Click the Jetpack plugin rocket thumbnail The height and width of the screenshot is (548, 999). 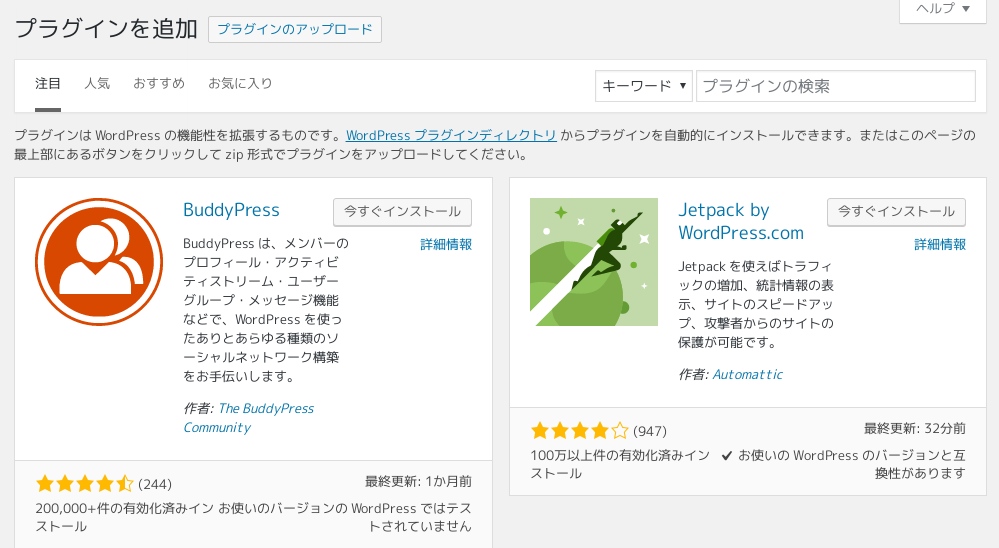point(594,262)
